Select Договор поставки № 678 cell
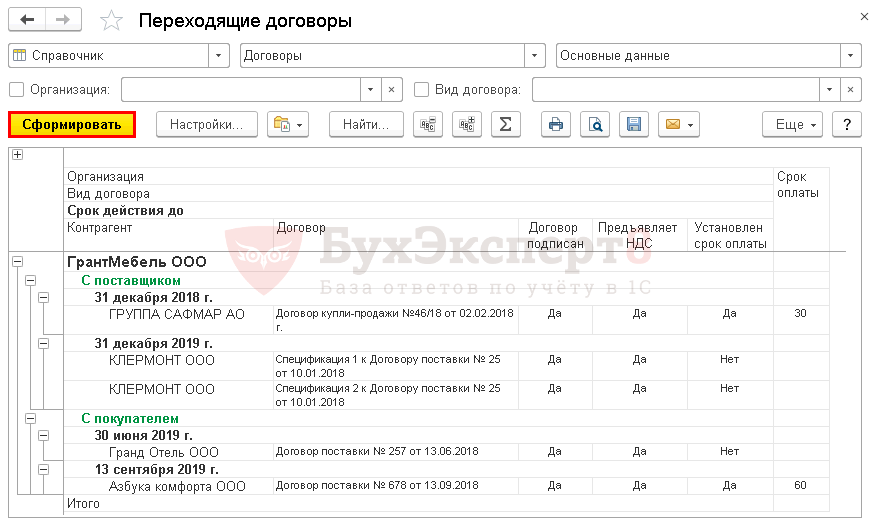This screenshot has height=522, width=875. click(396, 486)
